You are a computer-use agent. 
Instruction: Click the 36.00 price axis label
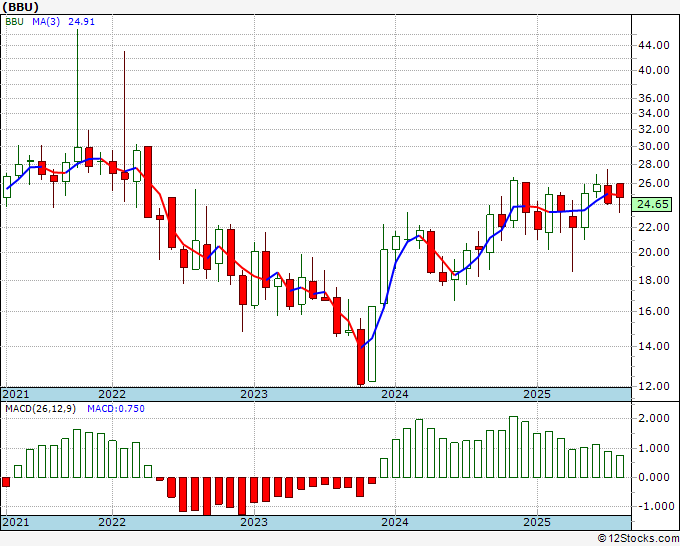(654, 98)
